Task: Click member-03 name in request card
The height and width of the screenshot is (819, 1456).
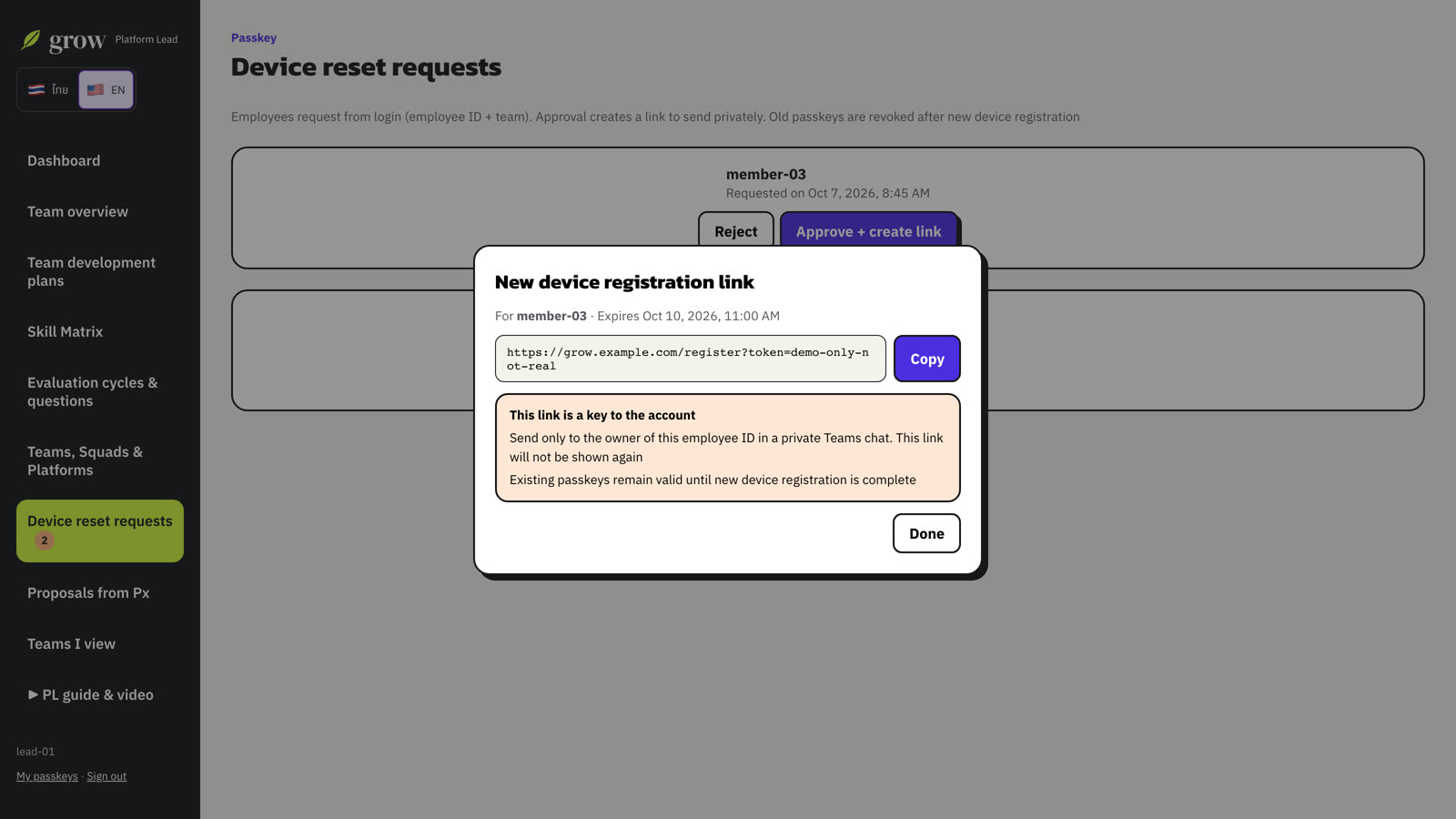Action: tap(766, 174)
